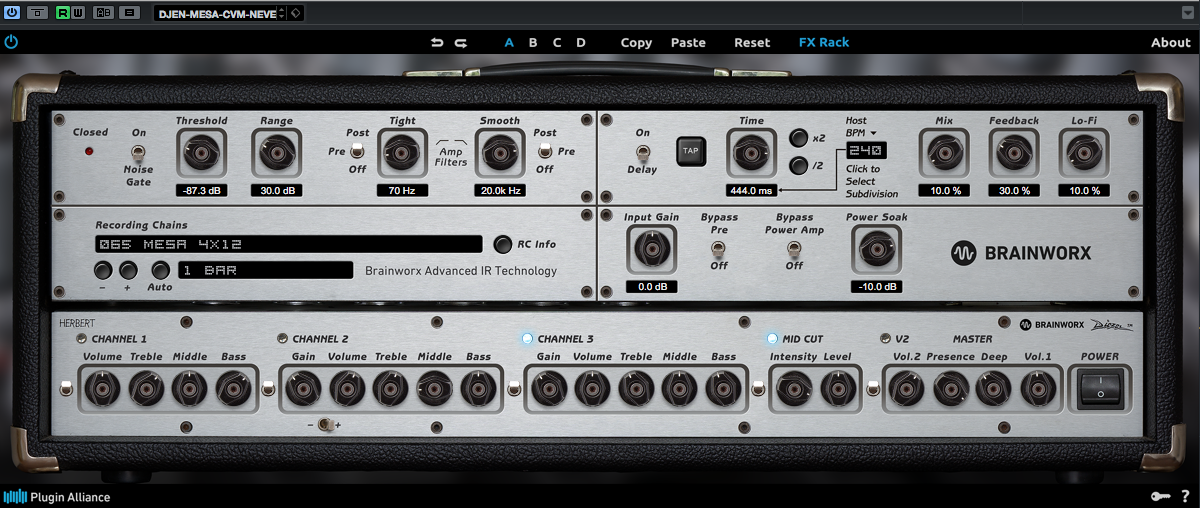Select settings bank C
The width and height of the screenshot is (1200, 508).
[557, 43]
